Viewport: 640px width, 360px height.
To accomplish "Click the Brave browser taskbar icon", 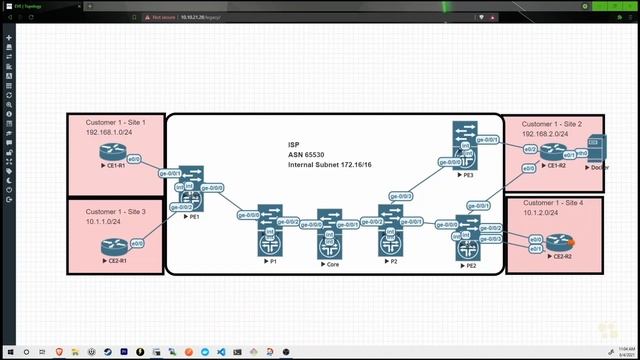I will pos(59,352).
